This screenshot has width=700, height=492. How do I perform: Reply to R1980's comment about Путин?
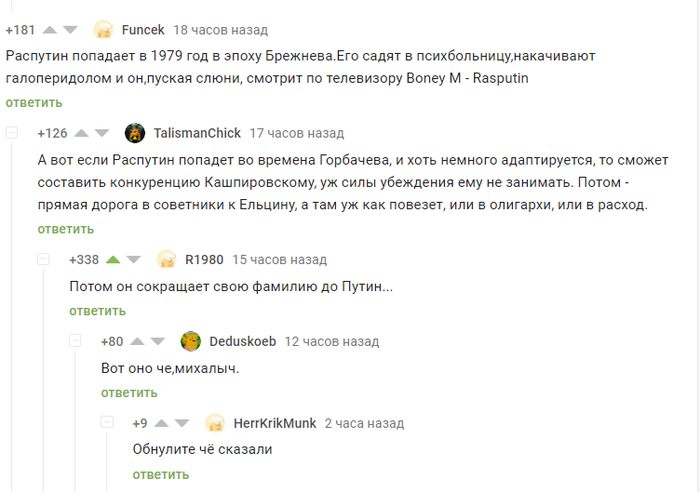pyautogui.click(x=97, y=310)
